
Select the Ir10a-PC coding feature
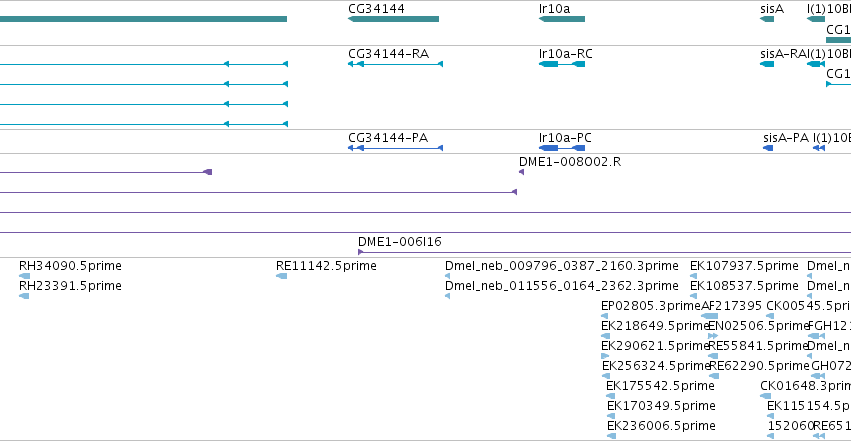(562, 148)
